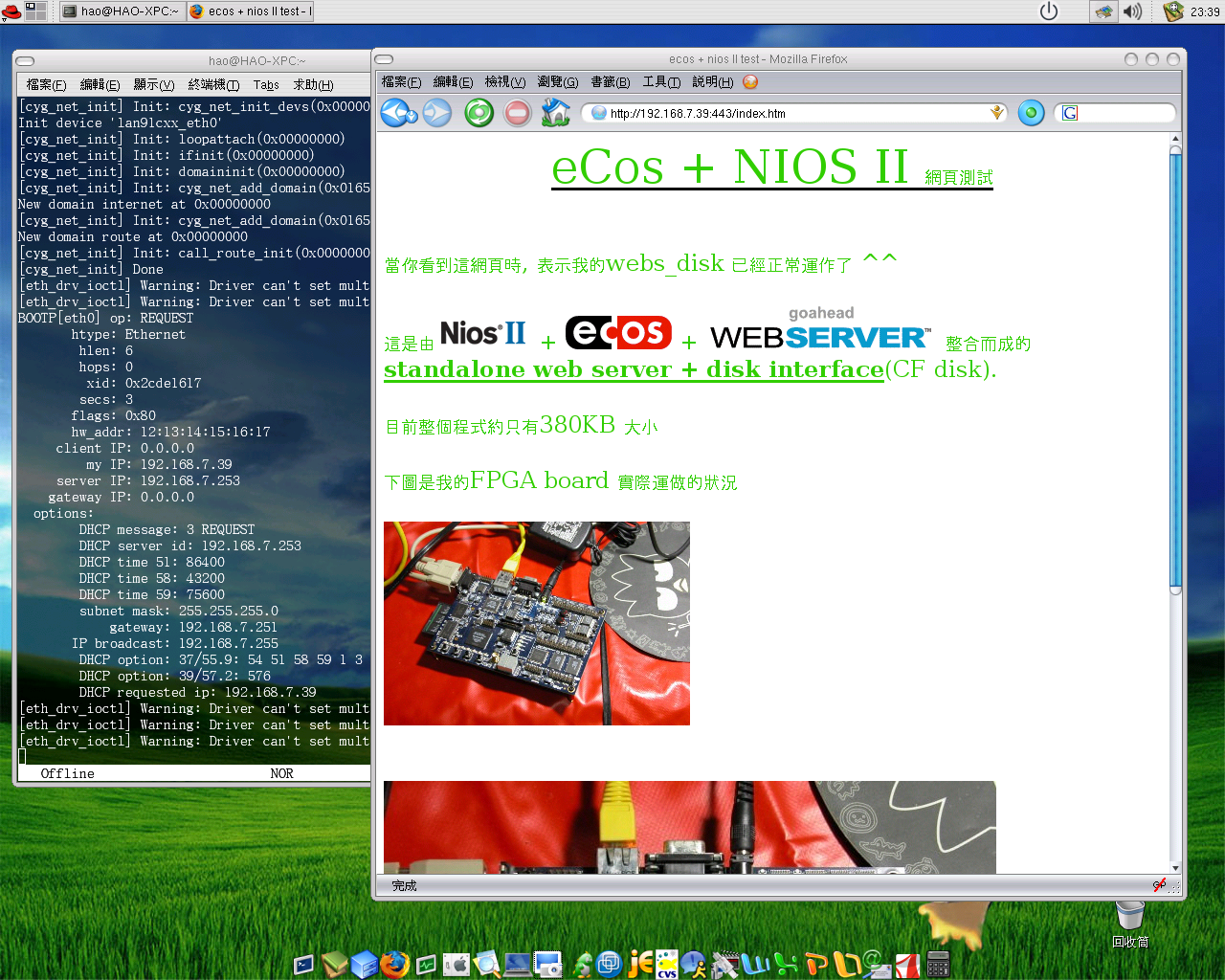Click the workspace switcher in top panel
The width and height of the screenshot is (1225, 980).
click(35, 11)
